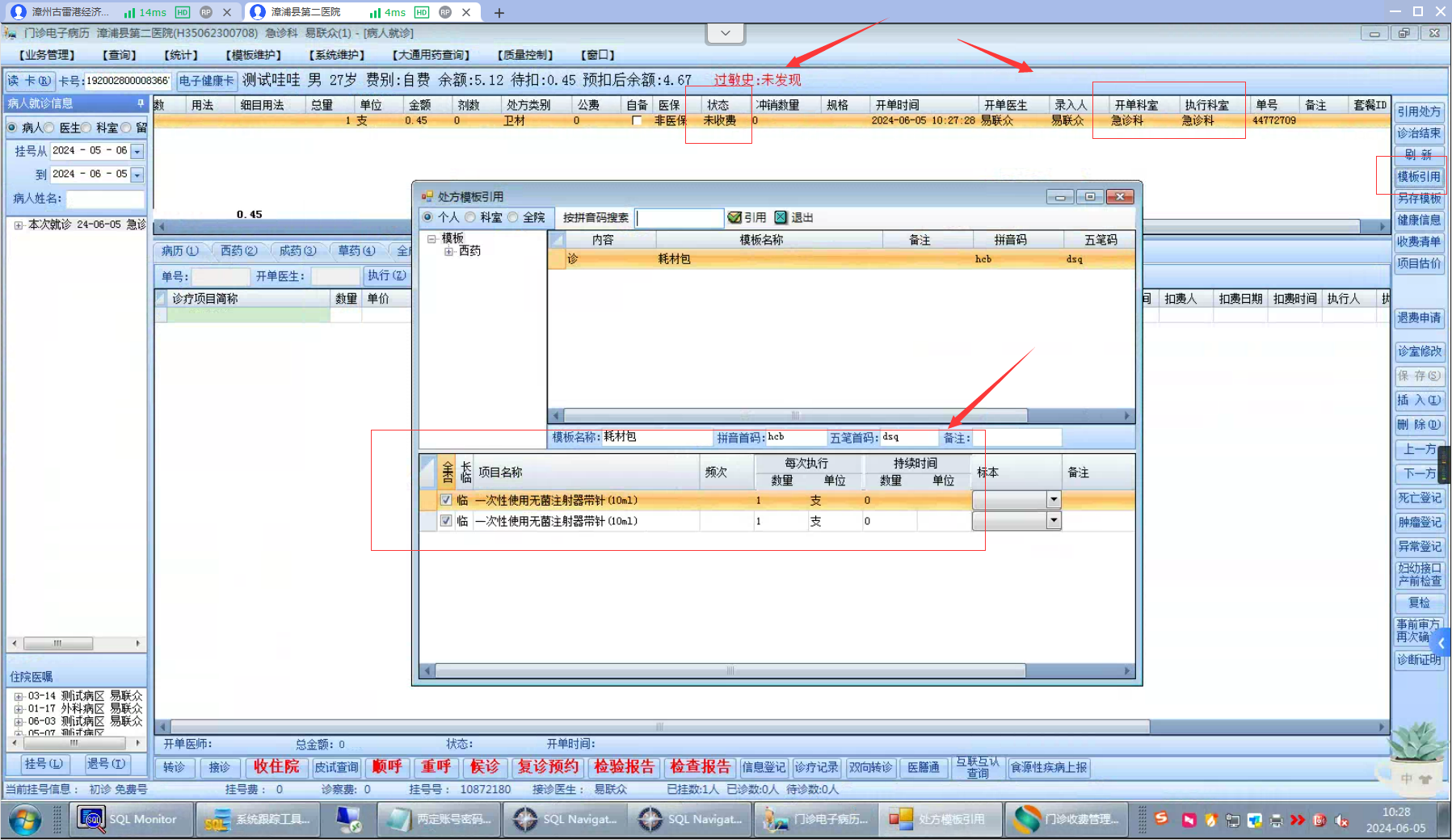Expand the 03-14 测试病区 inpatient order node
Viewport: 1452px width, 840px height.
[x=18, y=696]
